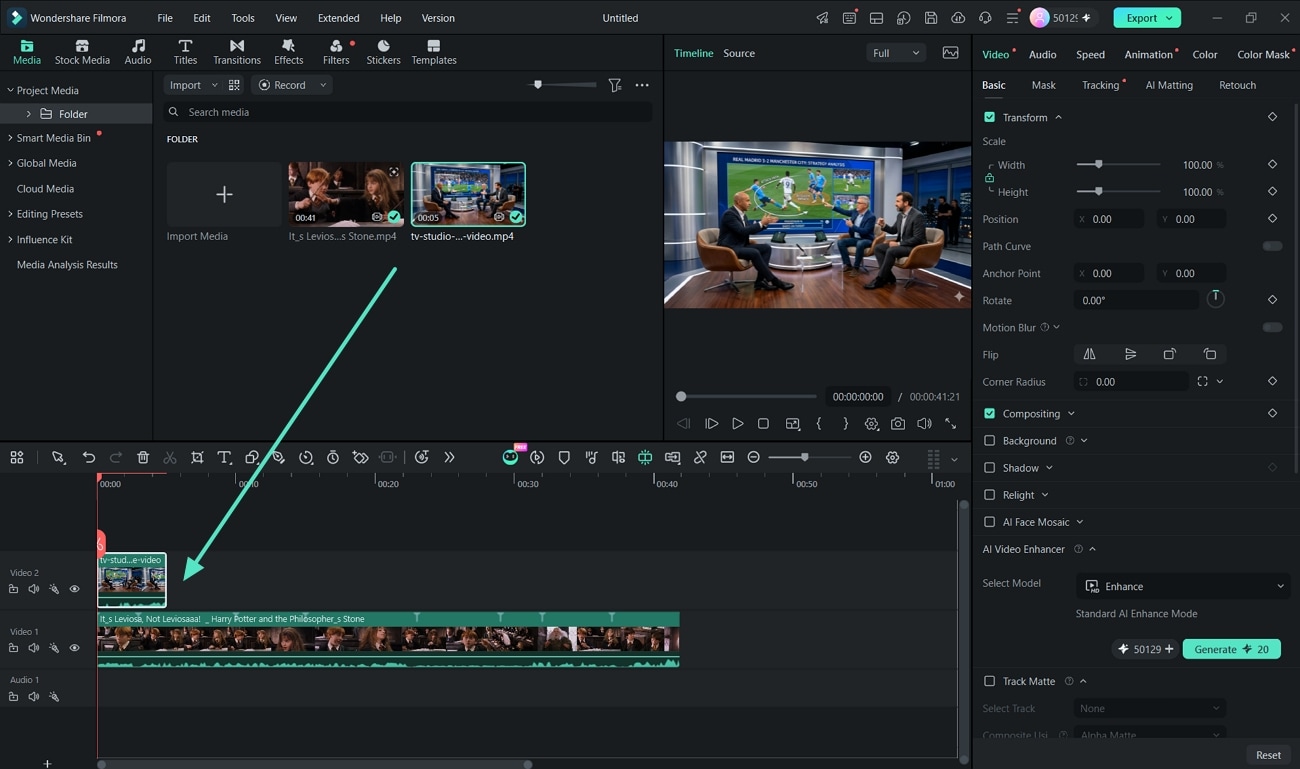Screen dimensions: 1300x769
Task: Open the Import dropdown
Action: 193,85
